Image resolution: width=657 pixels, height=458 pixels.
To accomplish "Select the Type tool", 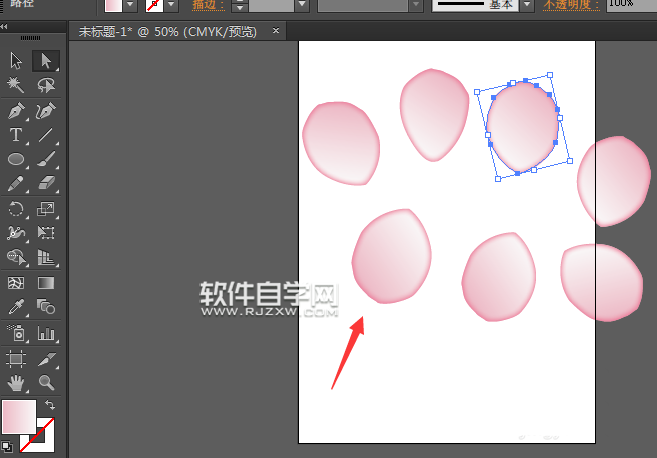I will point(16,135).
